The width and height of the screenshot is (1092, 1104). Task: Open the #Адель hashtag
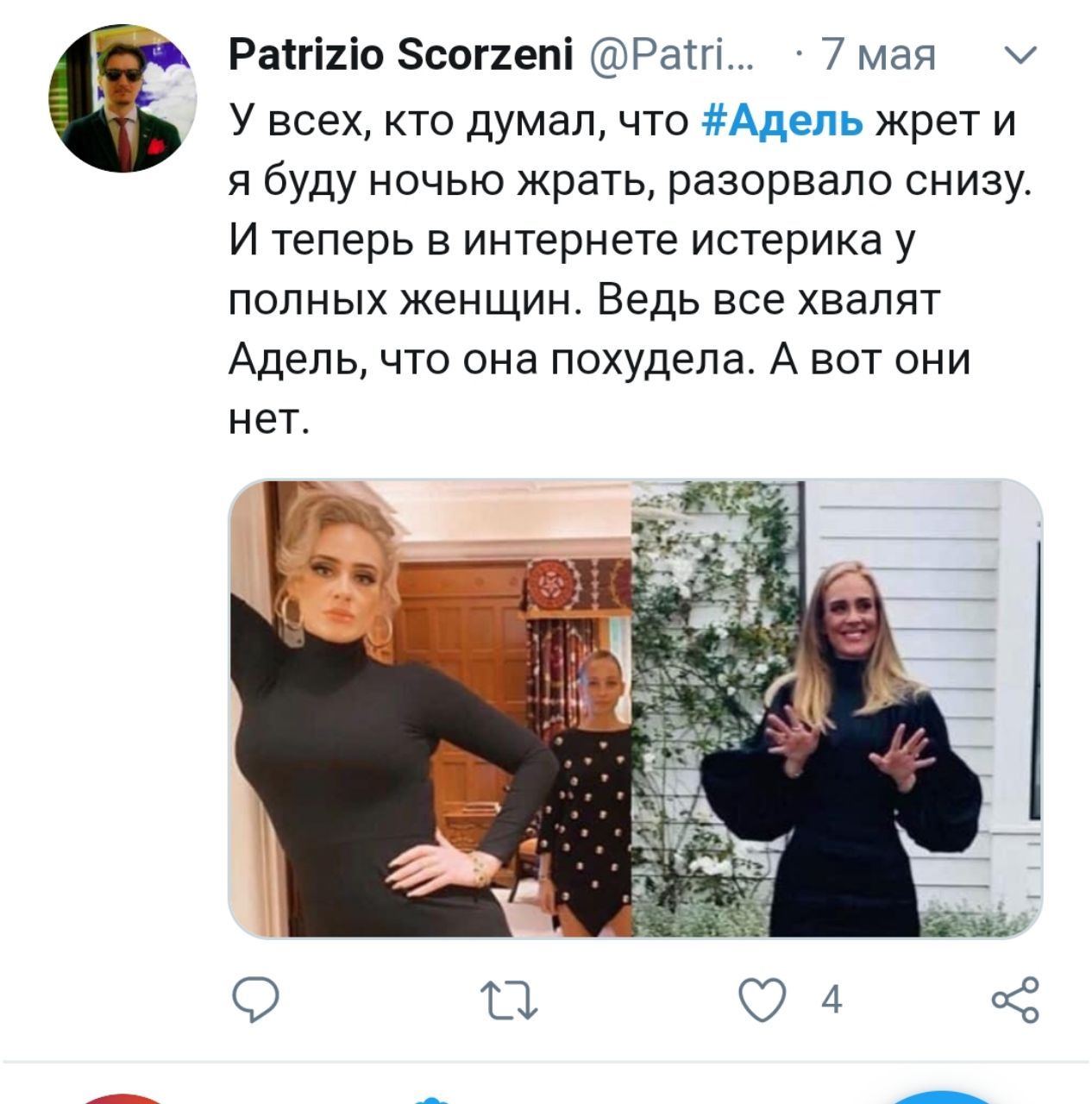783,119
